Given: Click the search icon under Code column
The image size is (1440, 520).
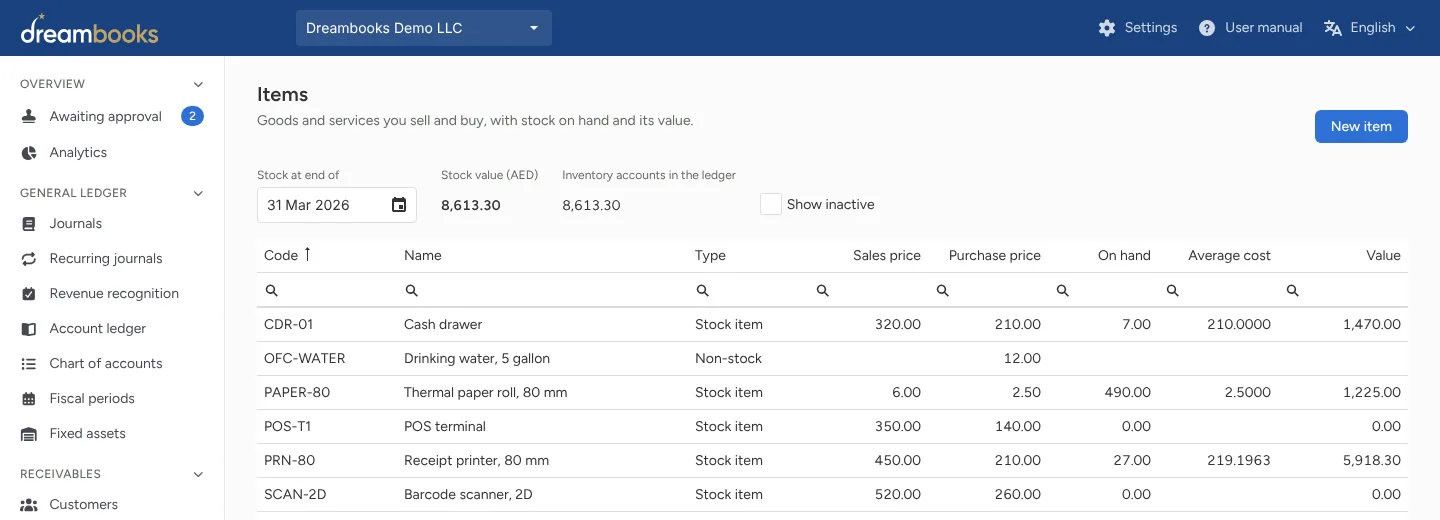Looking at the screenshot, I should click(x=271, y=290).
